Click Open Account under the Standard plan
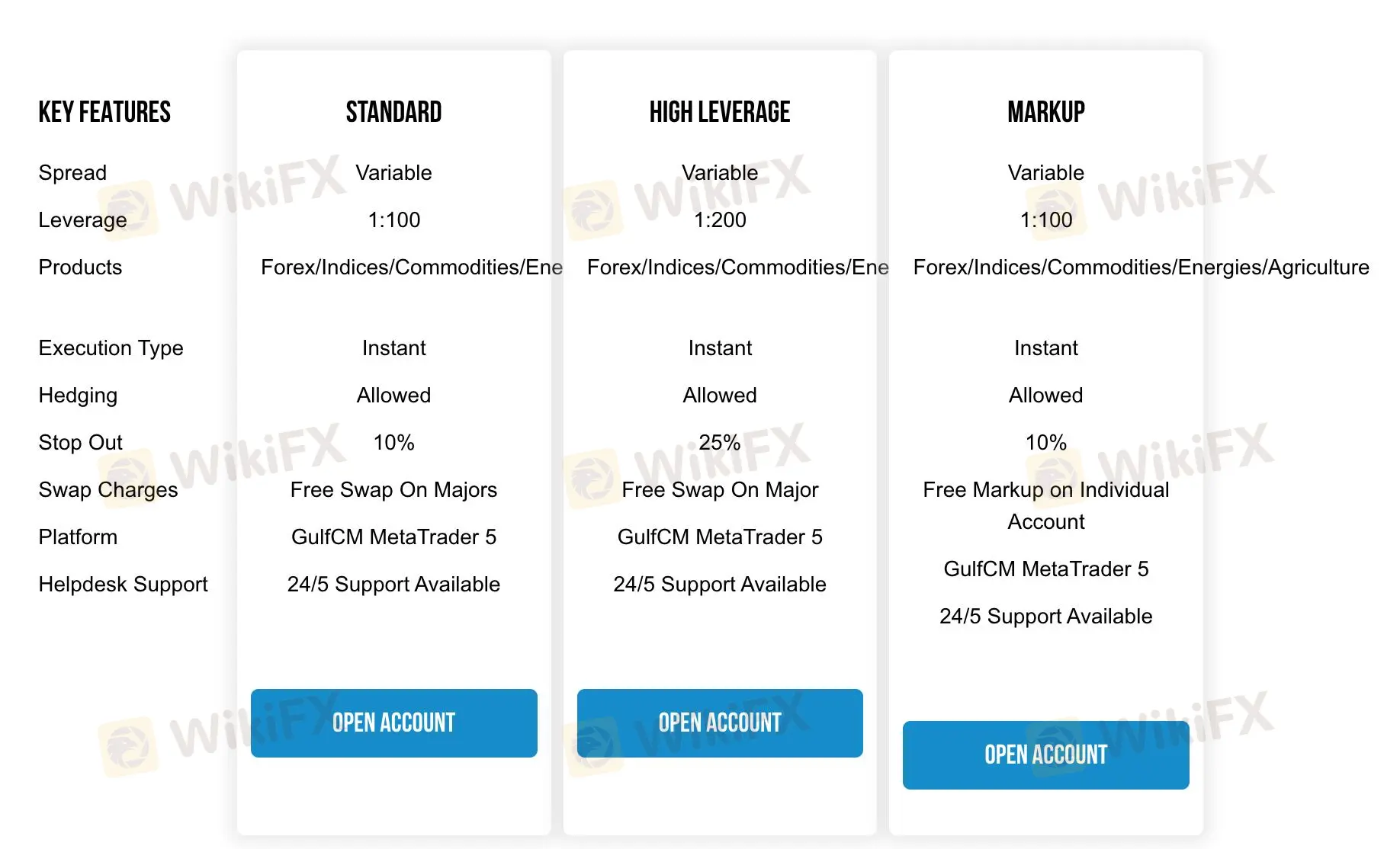 coord(393,722)
